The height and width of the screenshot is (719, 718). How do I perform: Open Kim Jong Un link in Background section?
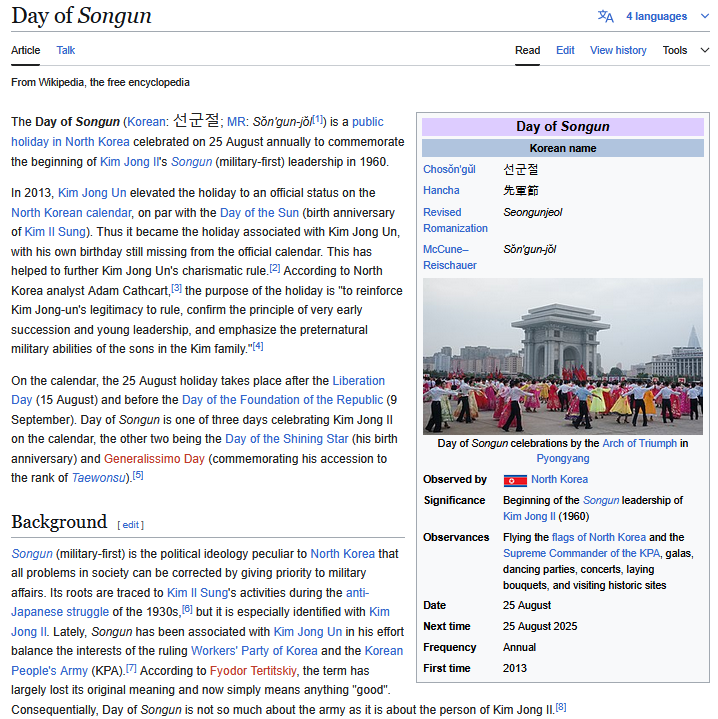pyautogui.click(x=308, y=632)
